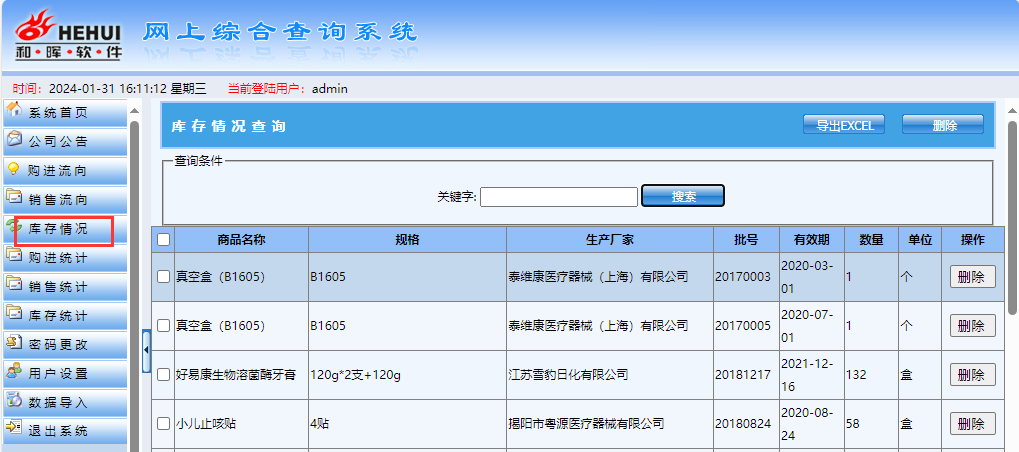1019x452 pixels.
Task: Click the 导出EXCEL button
Action: pos(844,125)
